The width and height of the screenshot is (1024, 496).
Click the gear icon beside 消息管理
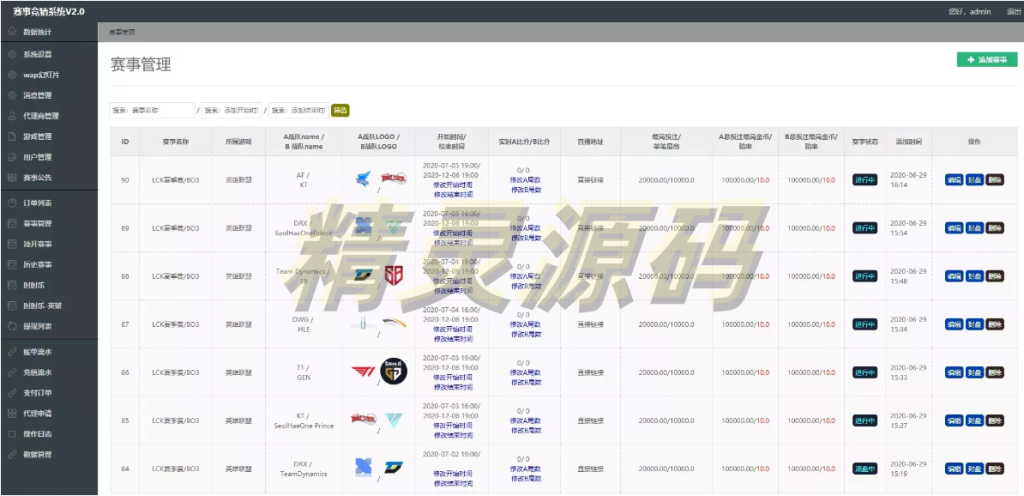point(12,95)
